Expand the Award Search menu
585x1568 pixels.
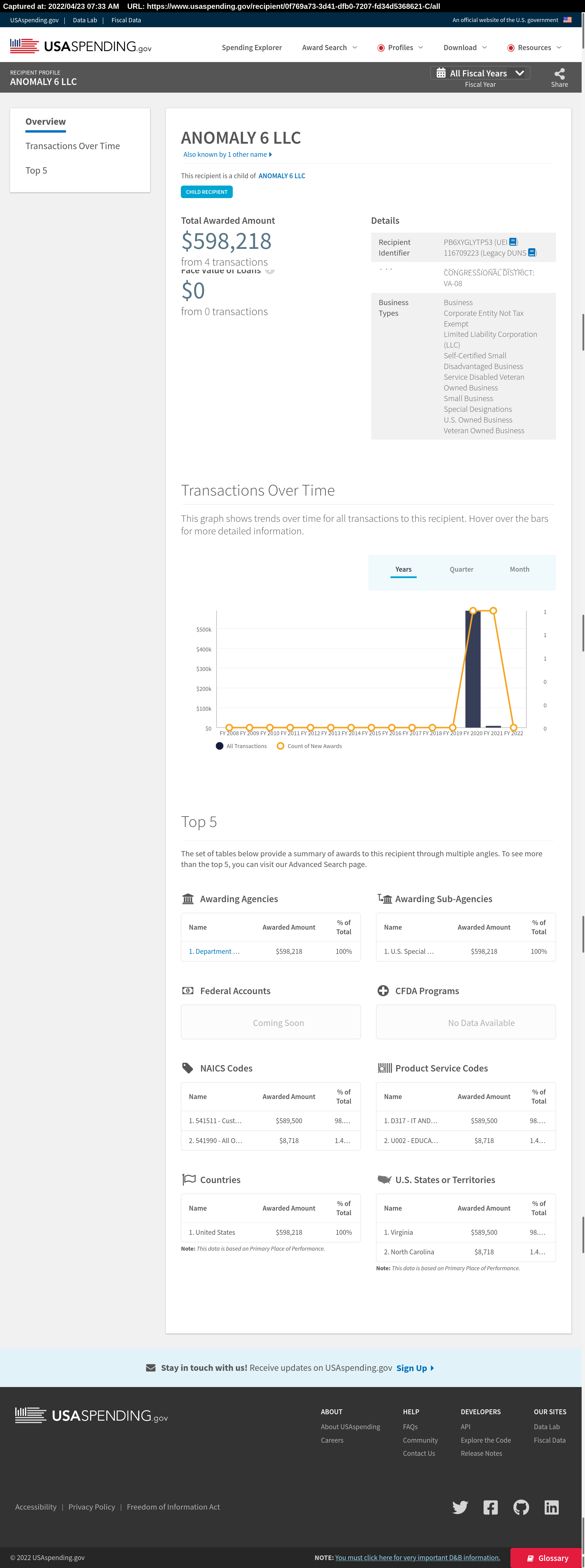point(330,47)
